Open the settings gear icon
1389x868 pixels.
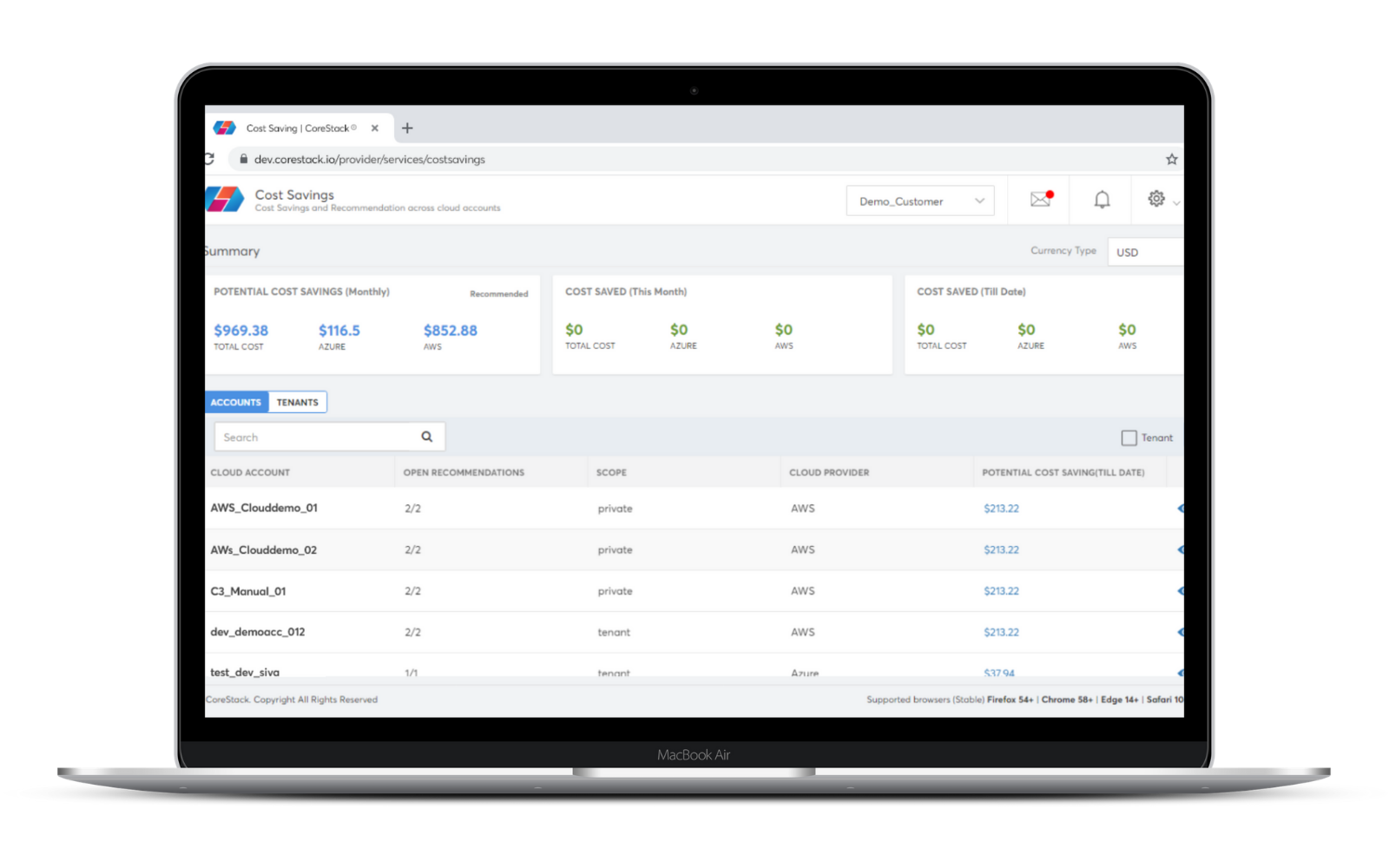coord(1155,199)
